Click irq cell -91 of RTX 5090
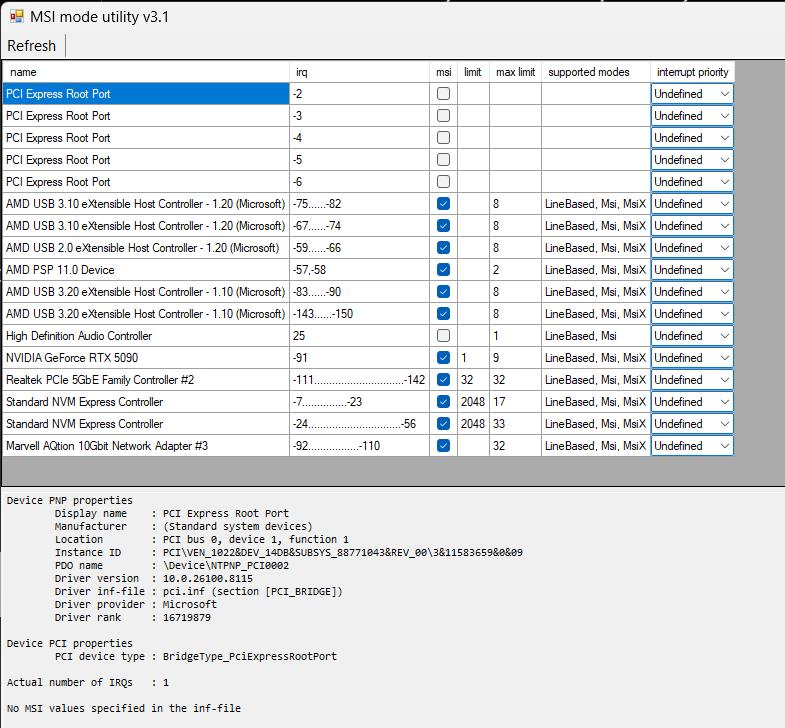 (359, 358)
